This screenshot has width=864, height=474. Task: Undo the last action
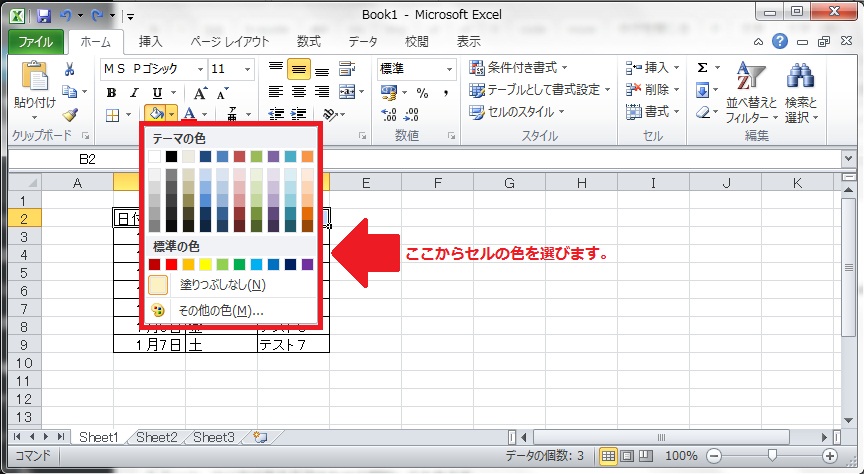tap(67, 15)
